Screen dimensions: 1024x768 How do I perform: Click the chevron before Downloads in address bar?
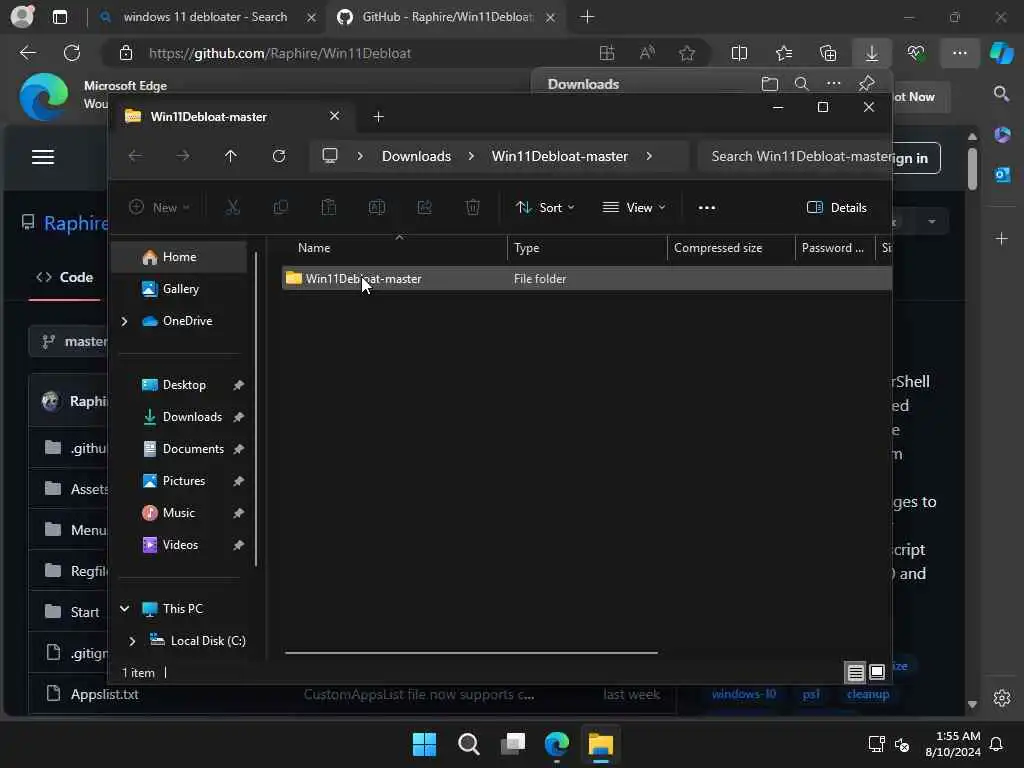point(360,156)
